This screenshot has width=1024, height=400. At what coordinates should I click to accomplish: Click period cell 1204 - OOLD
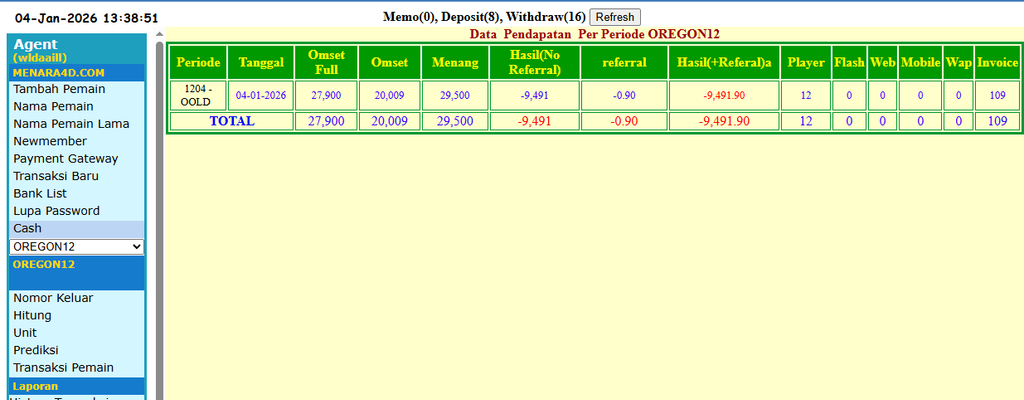pyautogui.click(x=199, y=95)
